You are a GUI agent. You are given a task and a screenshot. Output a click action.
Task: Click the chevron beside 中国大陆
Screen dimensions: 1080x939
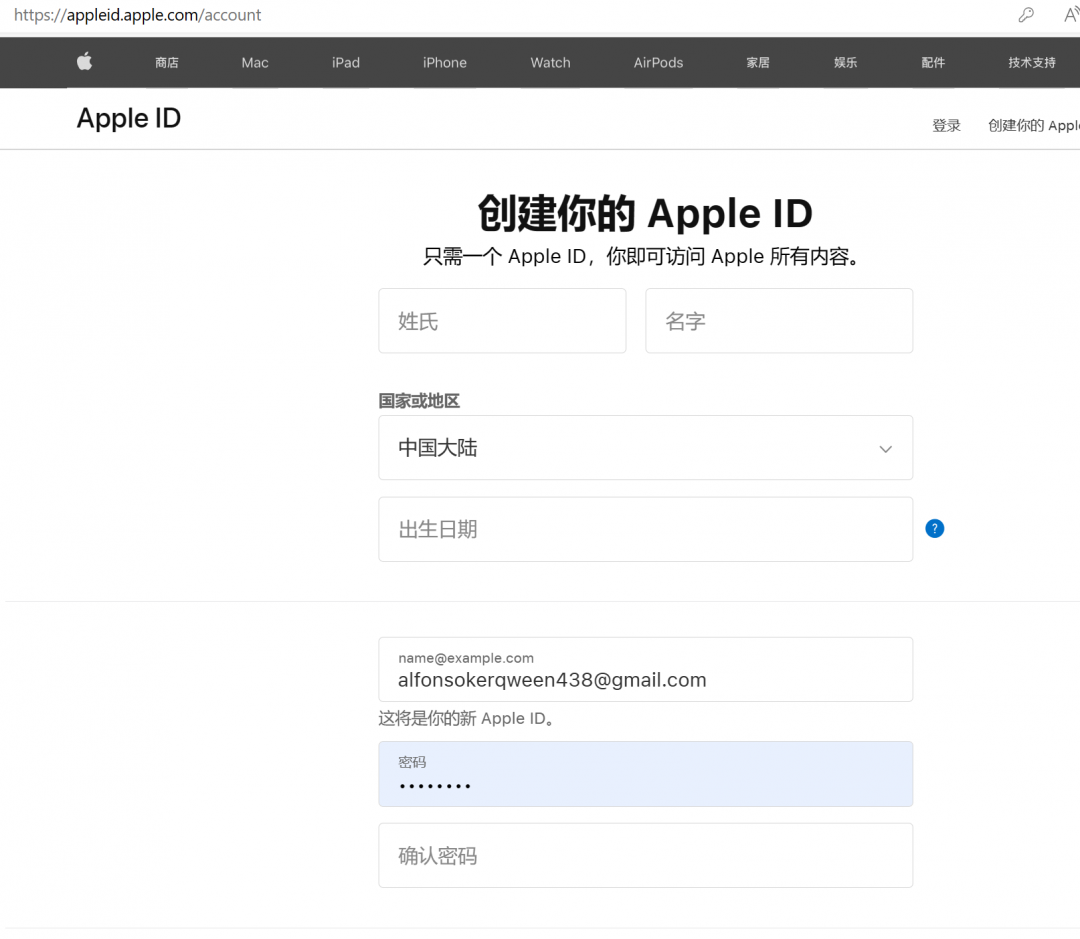point(885,449)
